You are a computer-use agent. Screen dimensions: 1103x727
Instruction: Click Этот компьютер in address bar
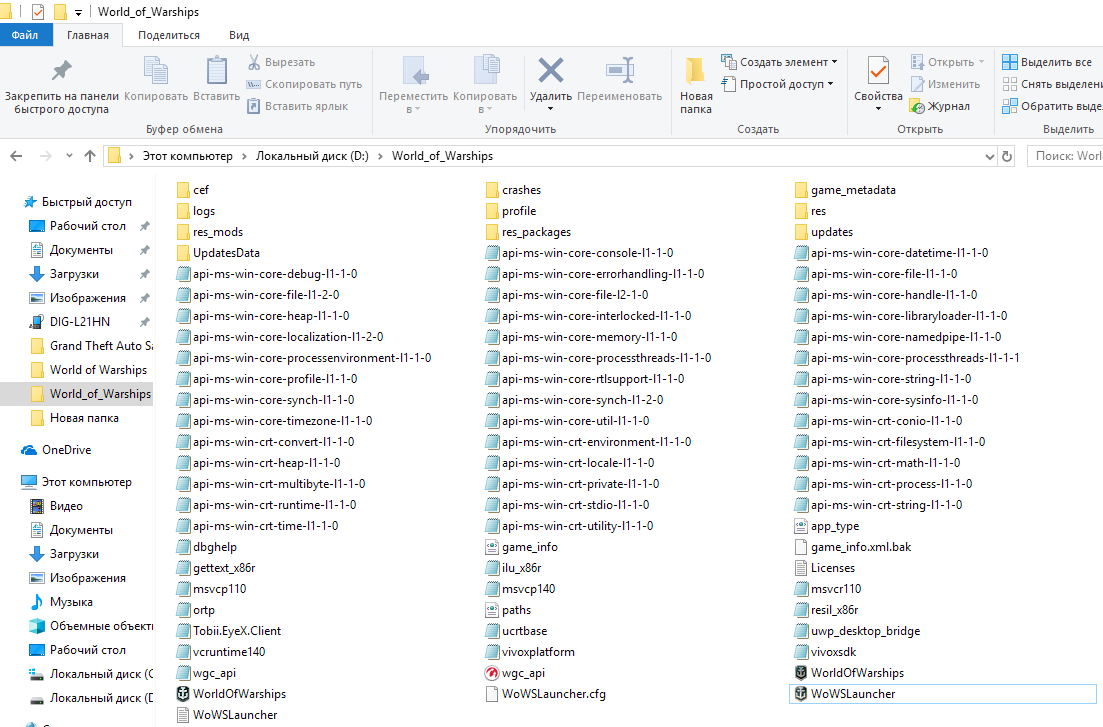coord(188,156)
